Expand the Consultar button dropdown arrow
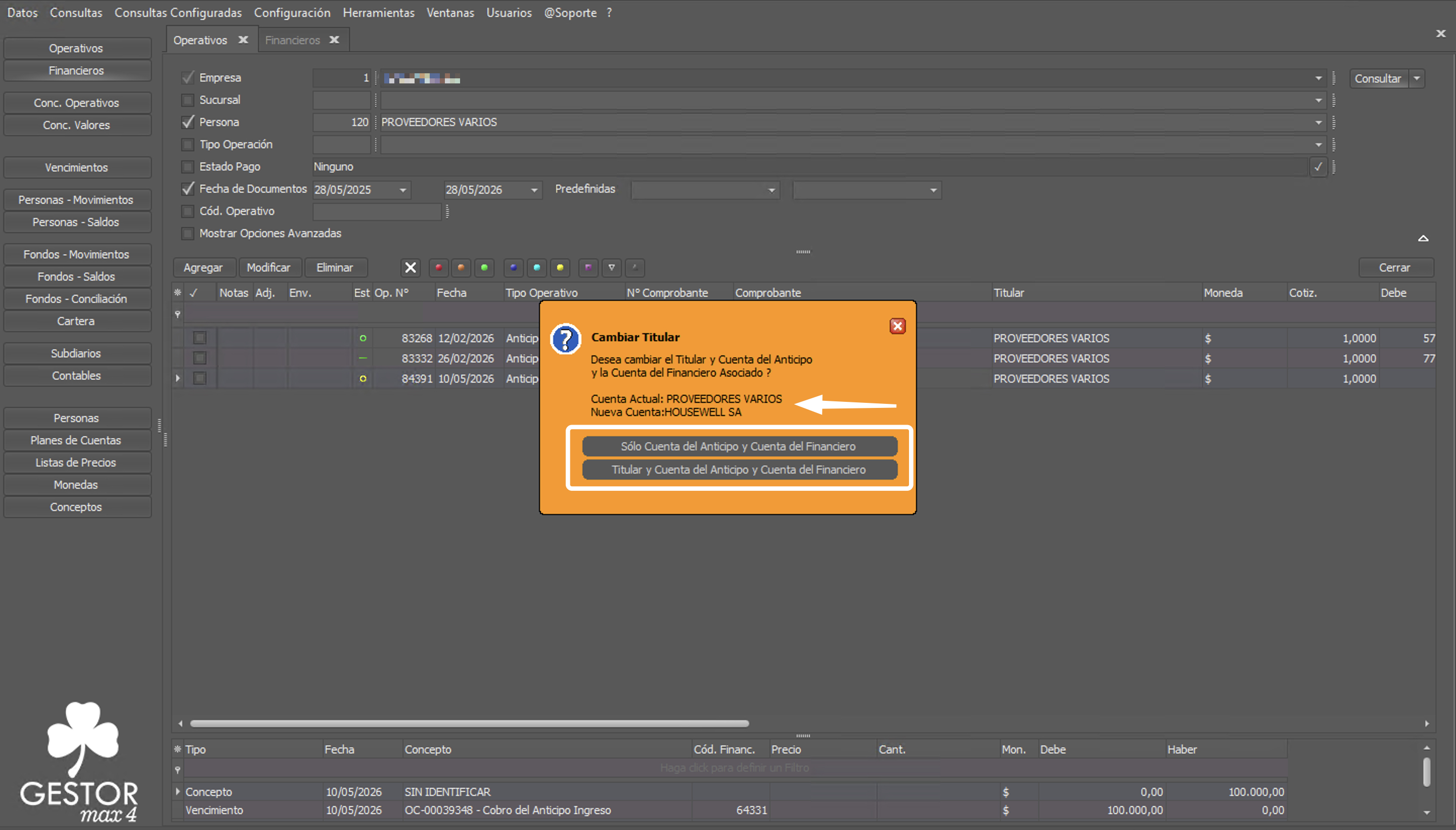The image size is (1456, 830). (x=1416, y=79)
